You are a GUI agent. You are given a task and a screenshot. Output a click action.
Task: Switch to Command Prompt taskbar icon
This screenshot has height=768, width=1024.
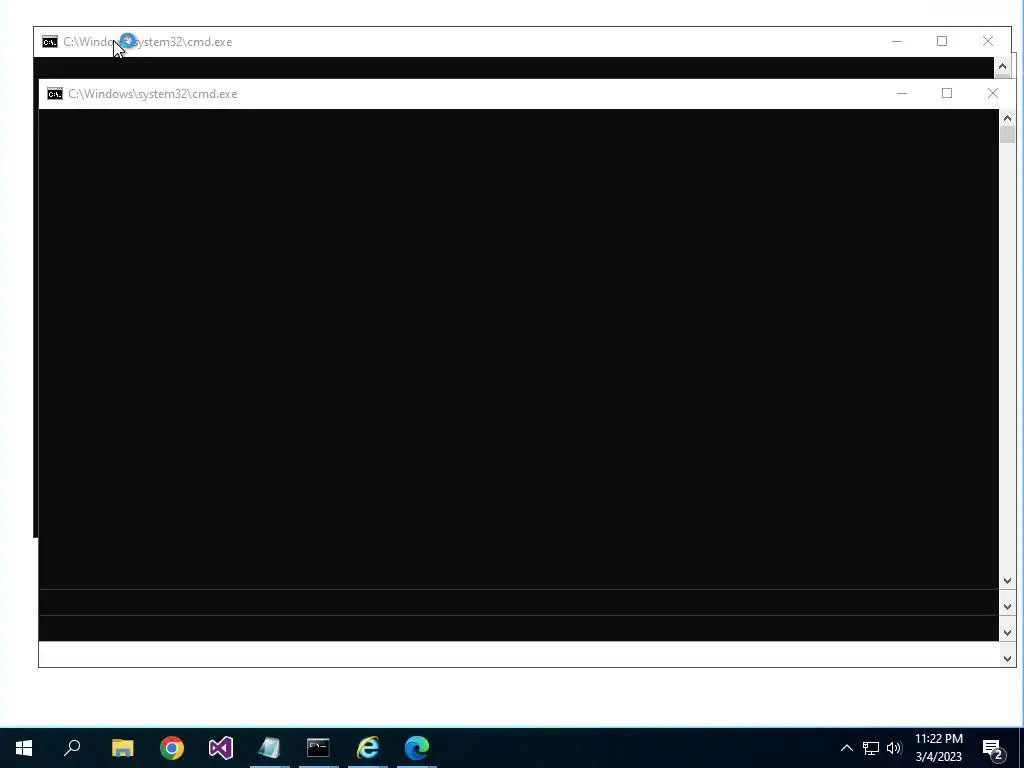pos(318,747)
